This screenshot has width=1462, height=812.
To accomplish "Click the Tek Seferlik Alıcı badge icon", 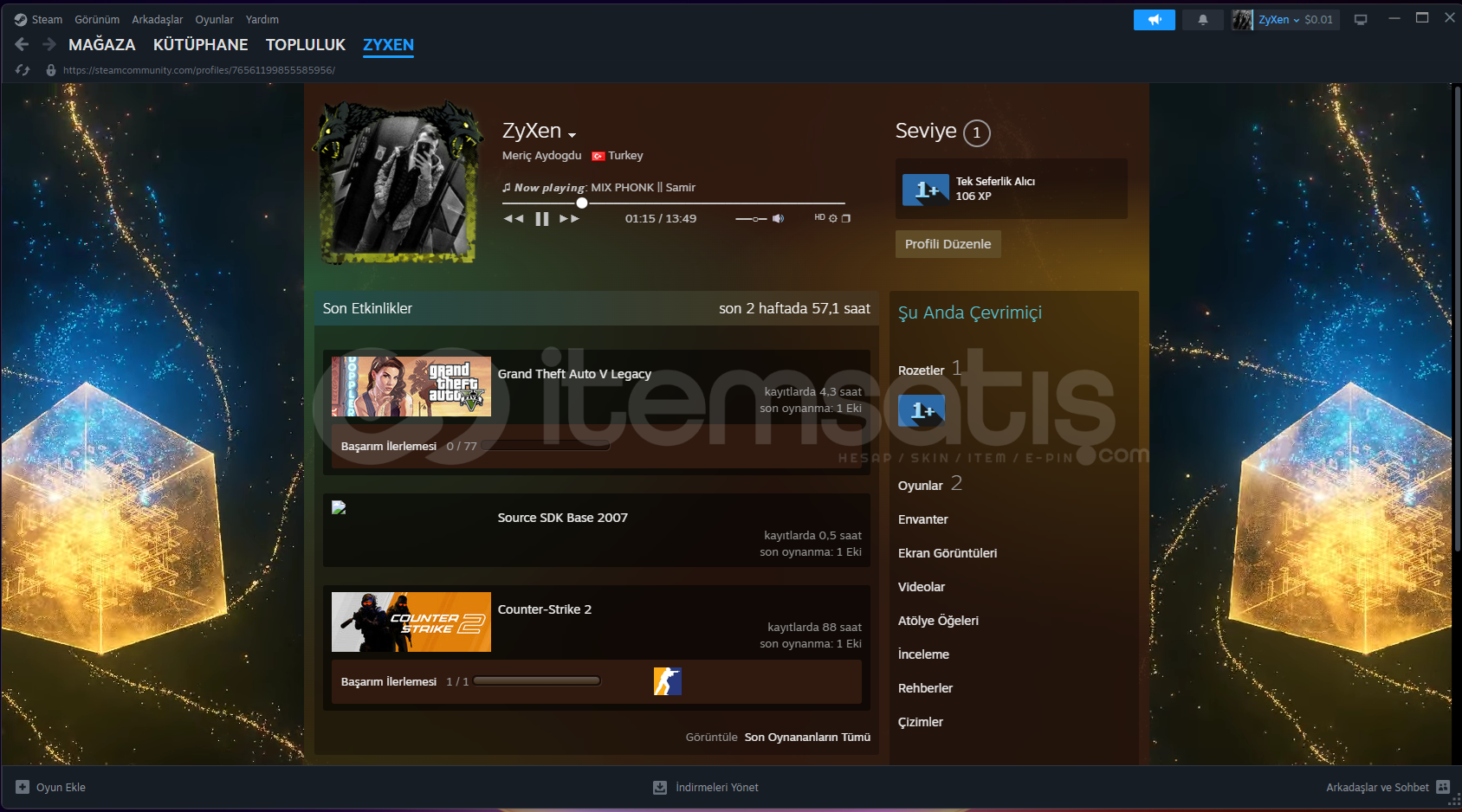I will coord(926,190).
